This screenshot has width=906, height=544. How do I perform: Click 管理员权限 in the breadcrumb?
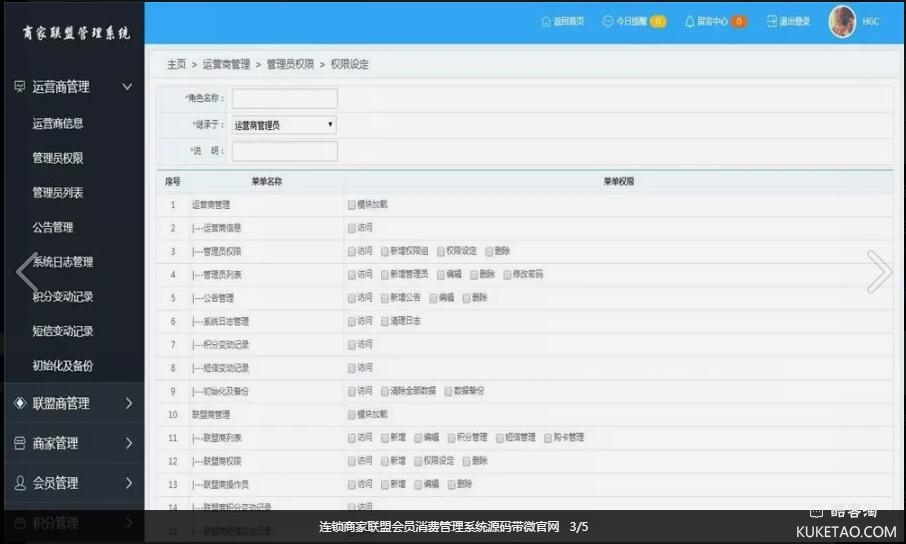[290, 64]
